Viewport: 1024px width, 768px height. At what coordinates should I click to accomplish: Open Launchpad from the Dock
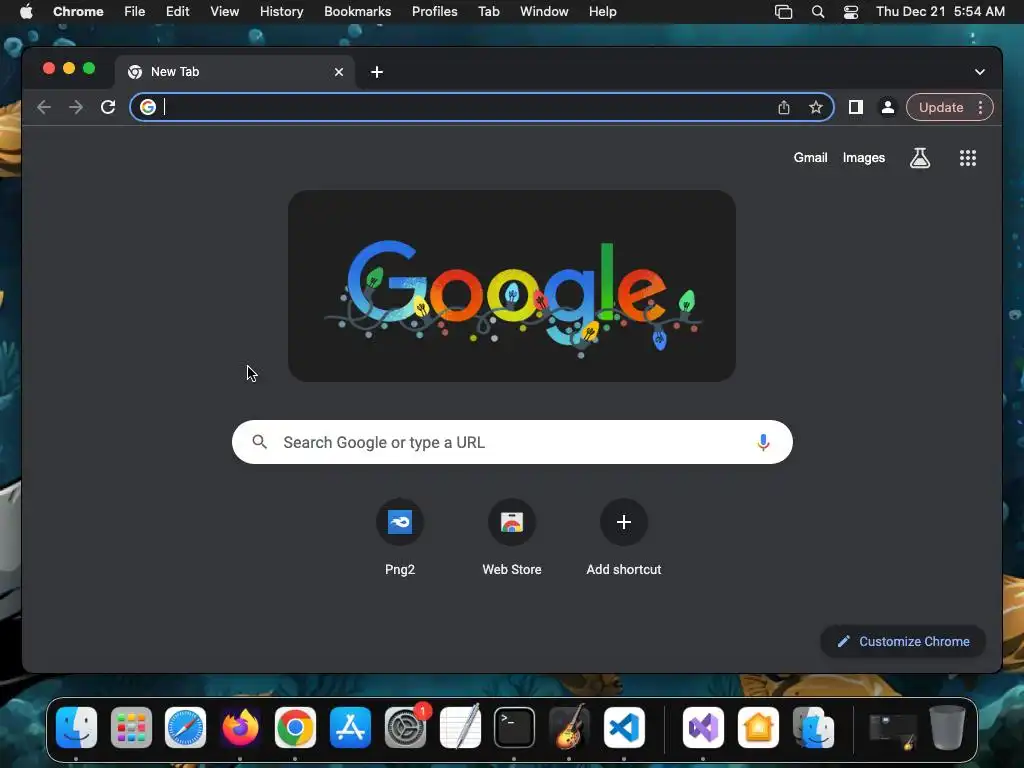[x=131, y=728]
